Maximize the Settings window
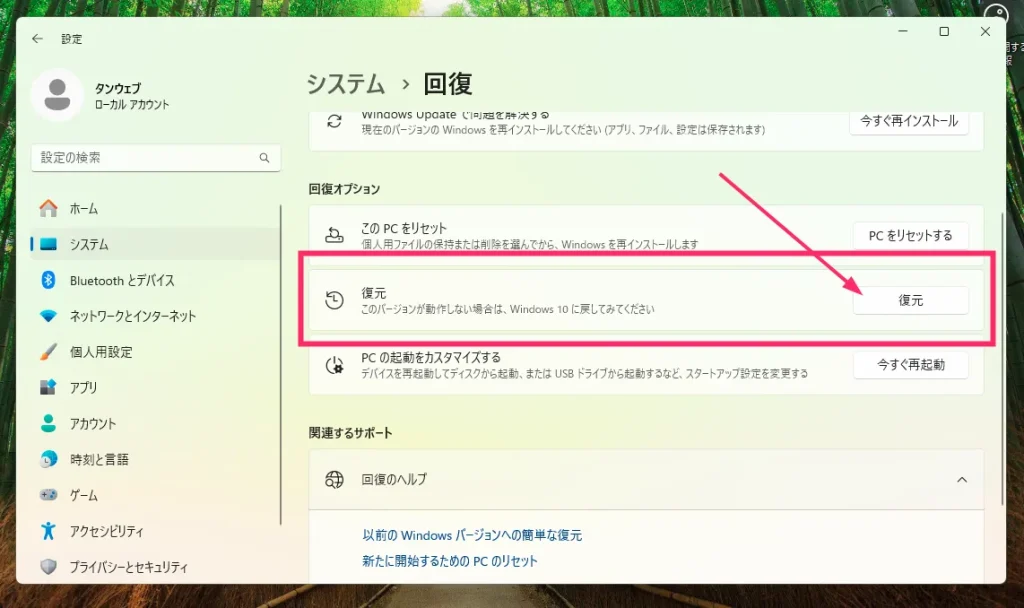 tap(944, 31)
